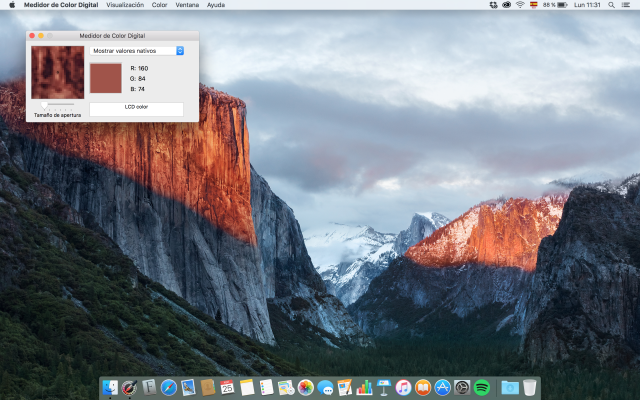
Task: Open the Visualización menu
Action: (125, 5)
